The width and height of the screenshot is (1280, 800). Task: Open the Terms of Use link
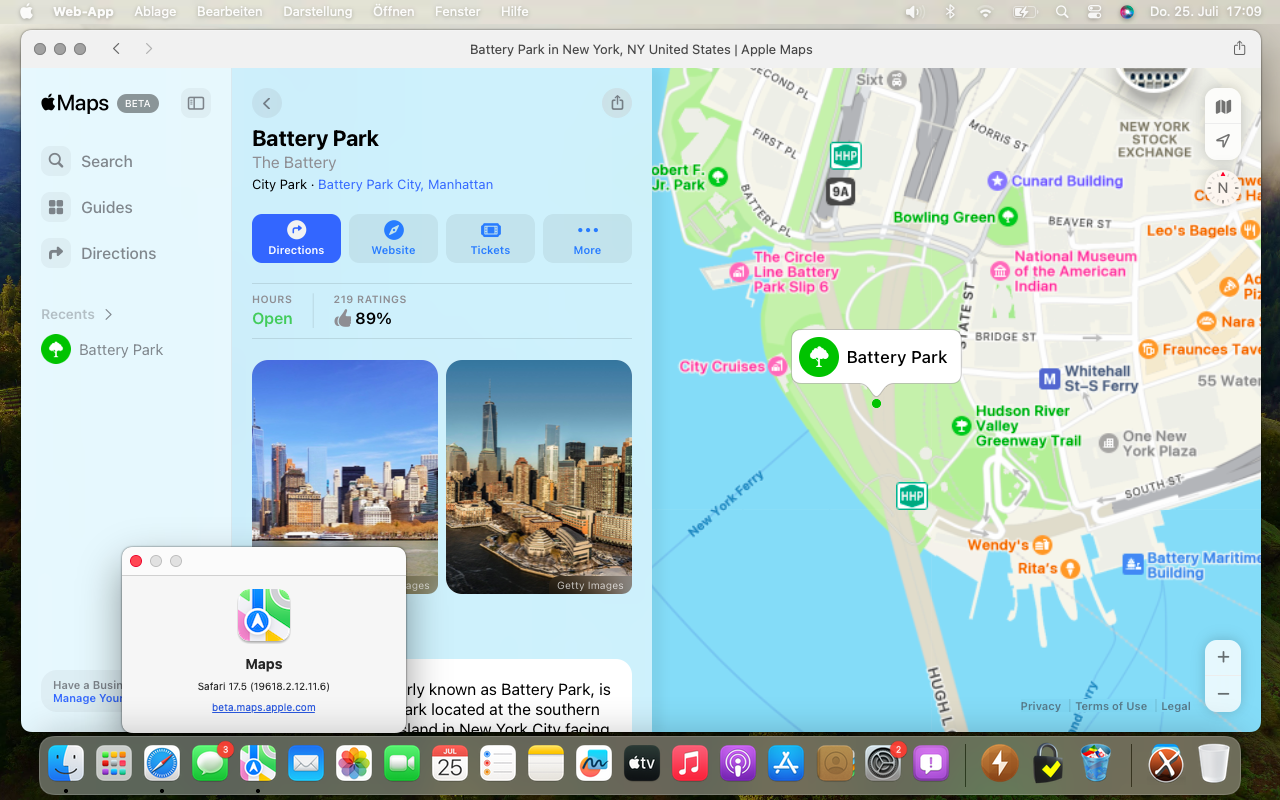click(1111, 706)
